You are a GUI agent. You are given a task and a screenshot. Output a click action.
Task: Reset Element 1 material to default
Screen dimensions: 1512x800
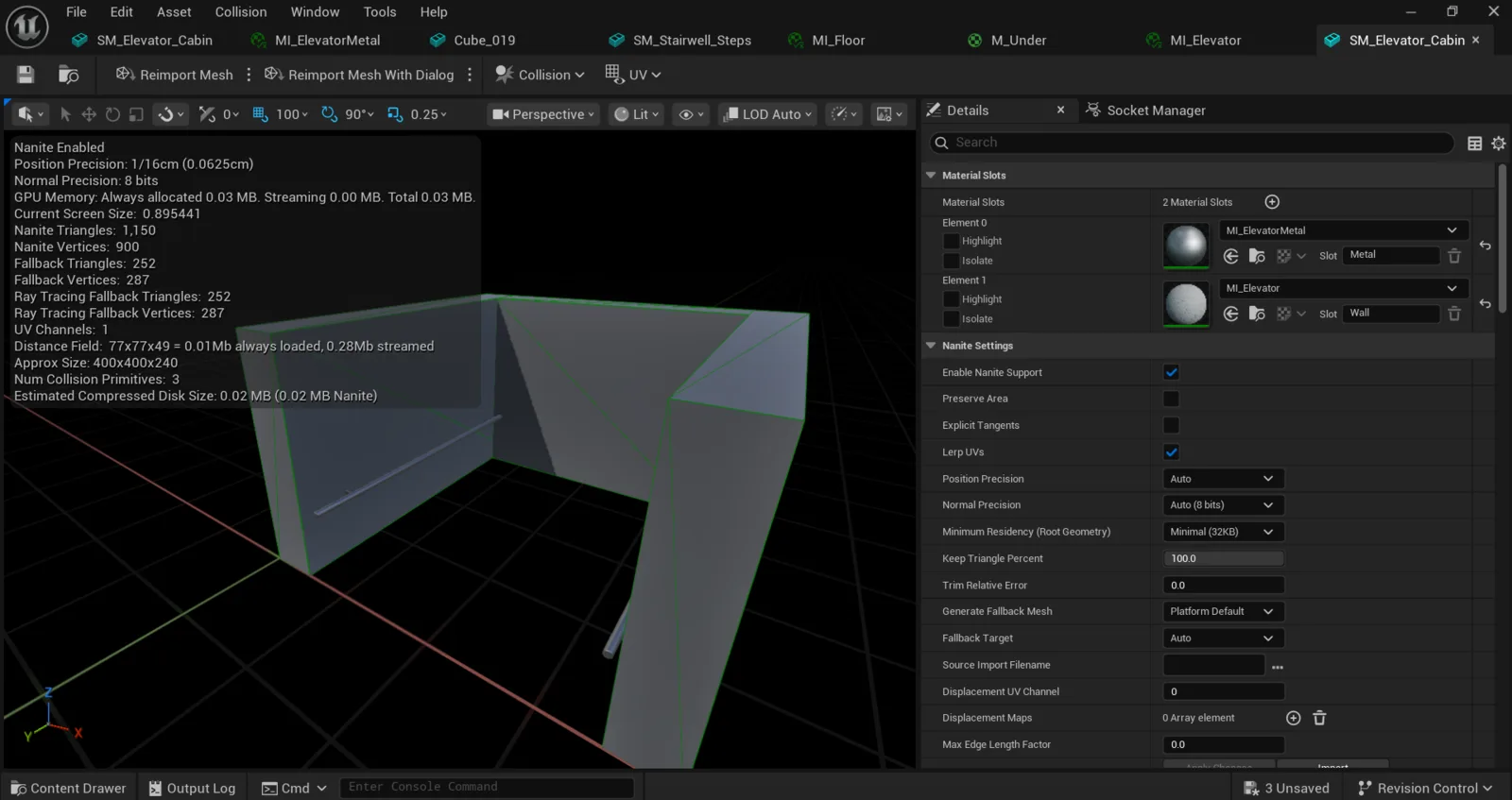point(1486,304)
